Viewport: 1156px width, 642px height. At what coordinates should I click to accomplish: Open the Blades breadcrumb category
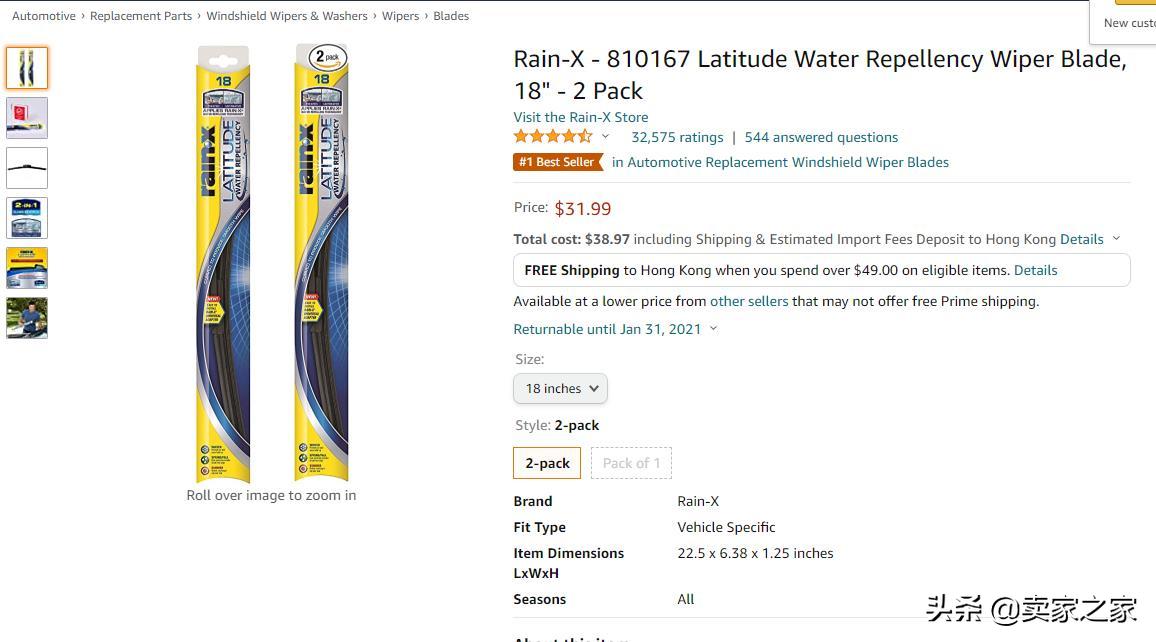pos(451,16)
